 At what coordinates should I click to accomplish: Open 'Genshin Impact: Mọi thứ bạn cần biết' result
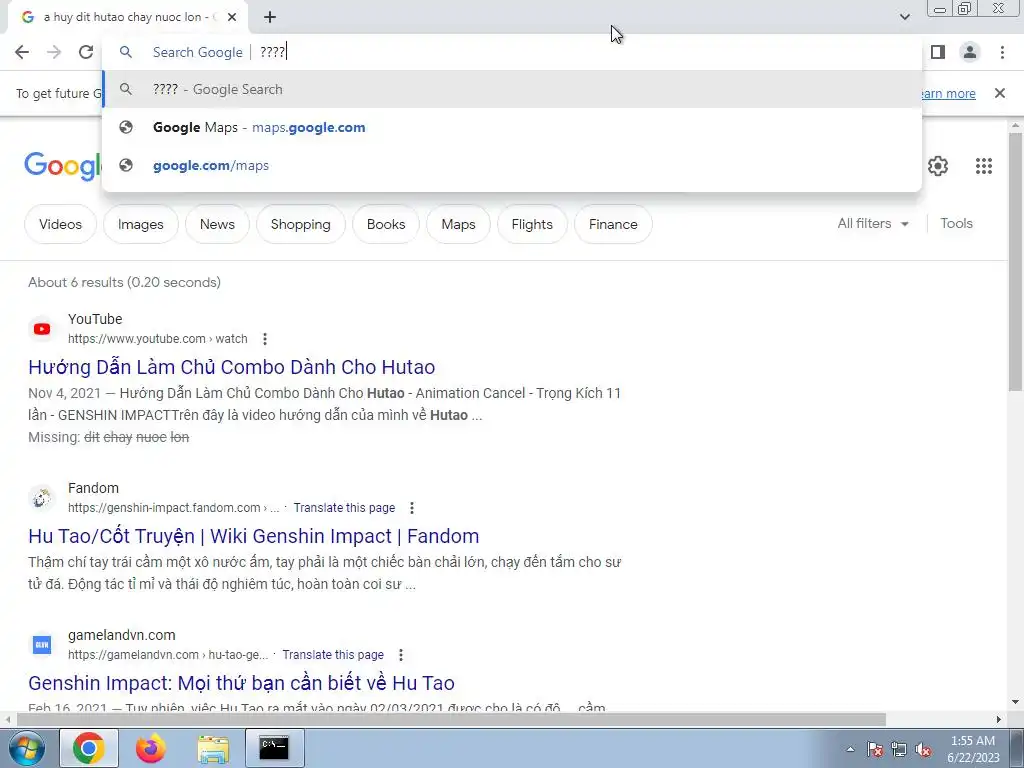[x=241, y=683]
